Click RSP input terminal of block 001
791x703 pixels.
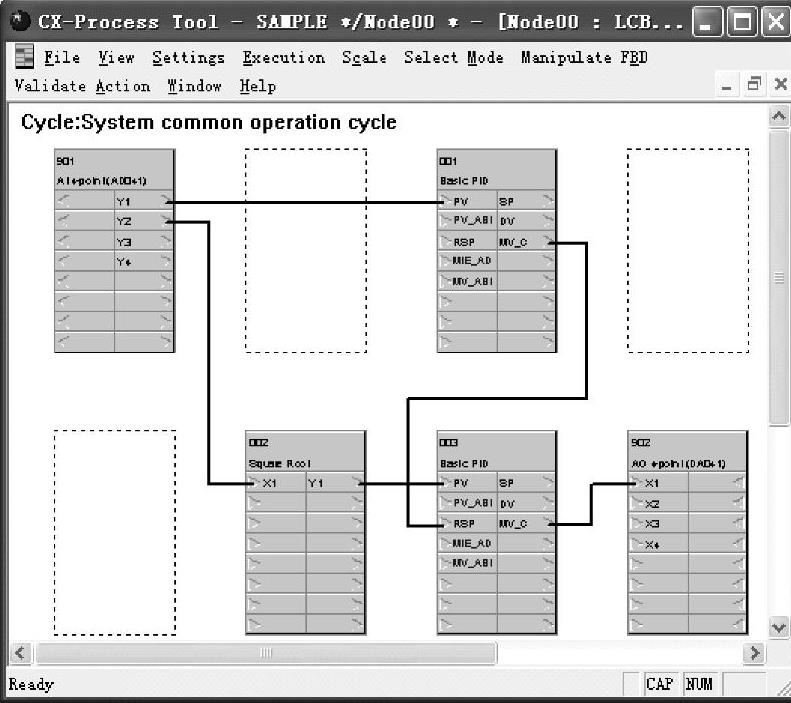pos(467,242)
